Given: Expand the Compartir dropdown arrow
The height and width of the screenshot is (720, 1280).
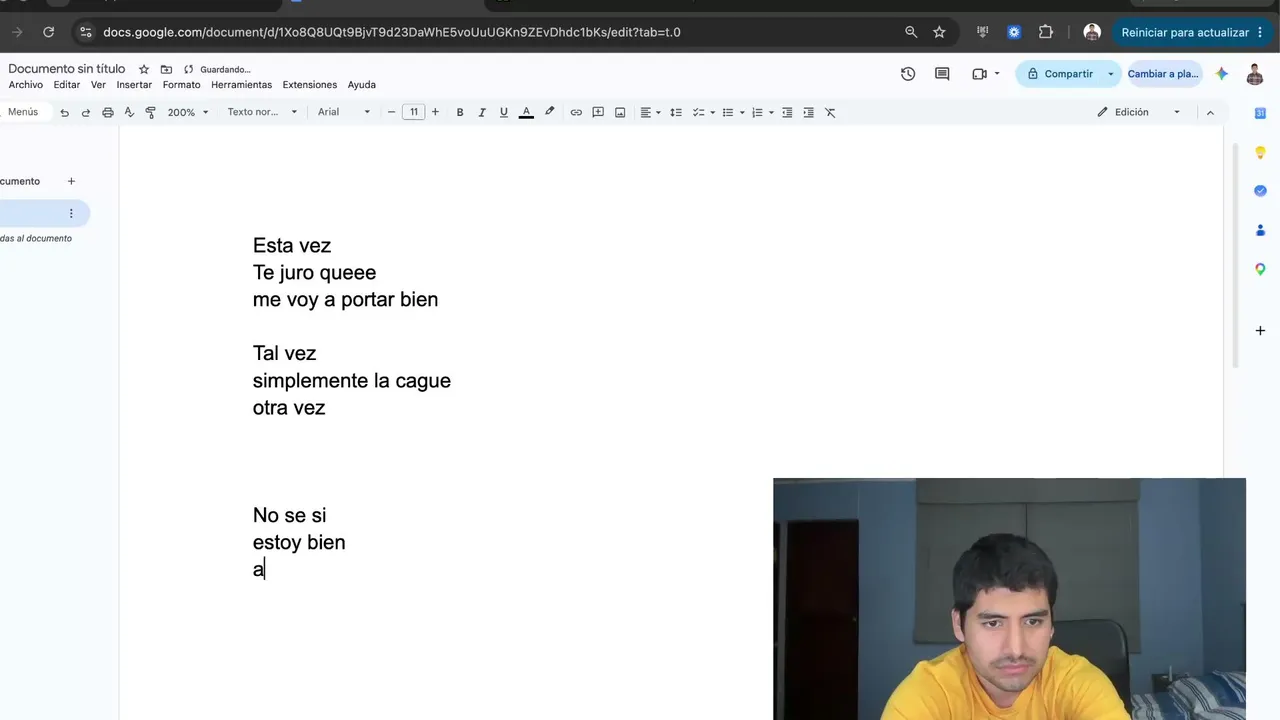Looking at the screenshot, I should click(x=1110, y=74).
